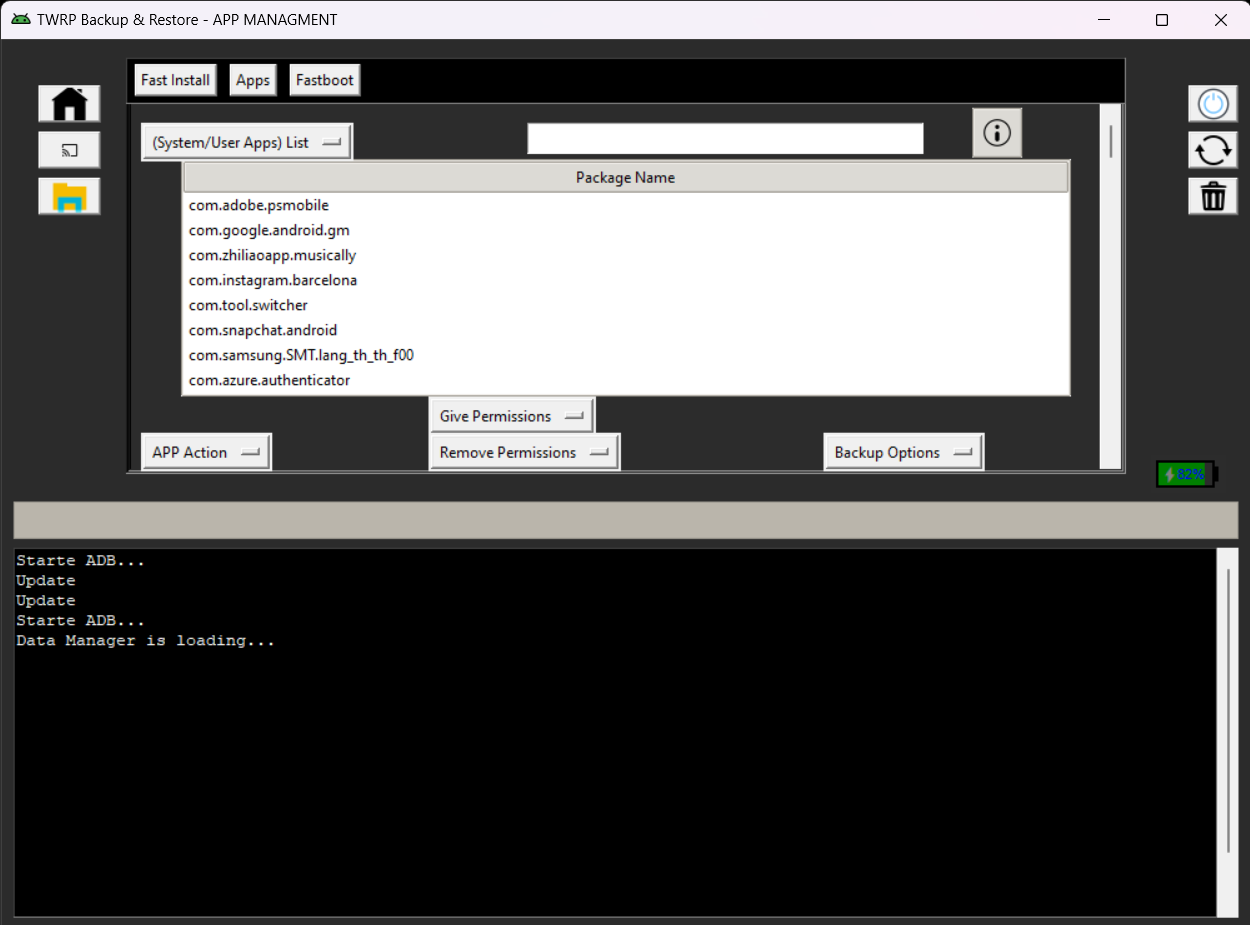1250x925 pixels.
Task: Open the (System/User Apps) List dropdown
Action: tap(246, 141)
